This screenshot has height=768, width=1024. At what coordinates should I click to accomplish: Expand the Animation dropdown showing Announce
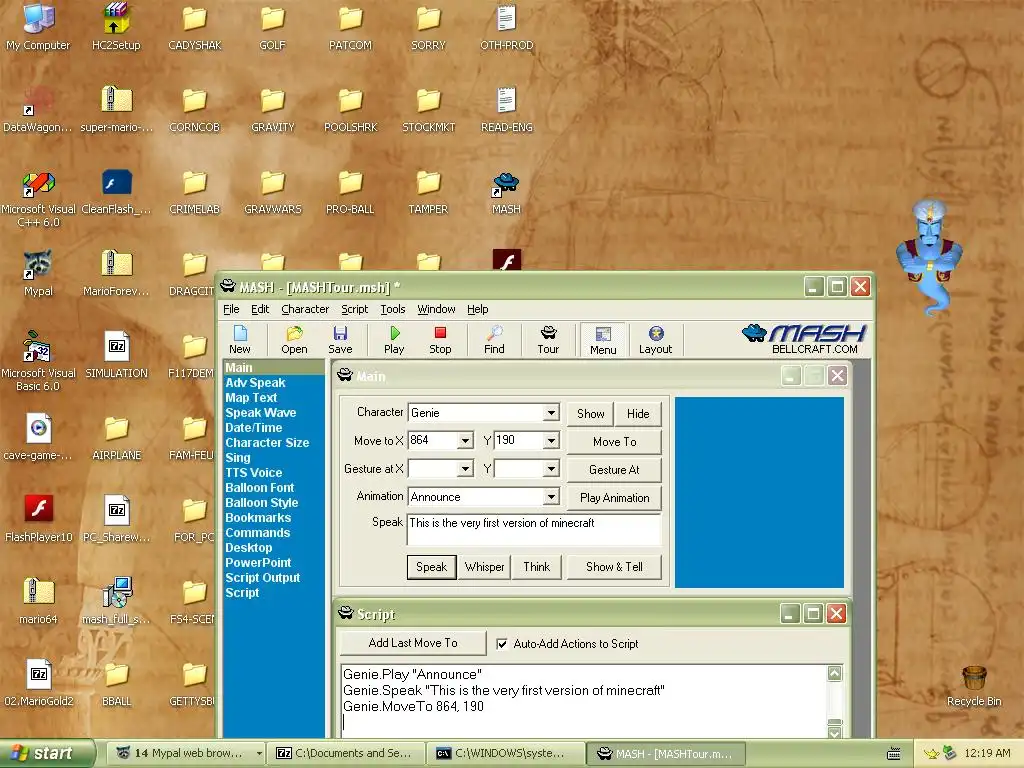click(551, 497)
